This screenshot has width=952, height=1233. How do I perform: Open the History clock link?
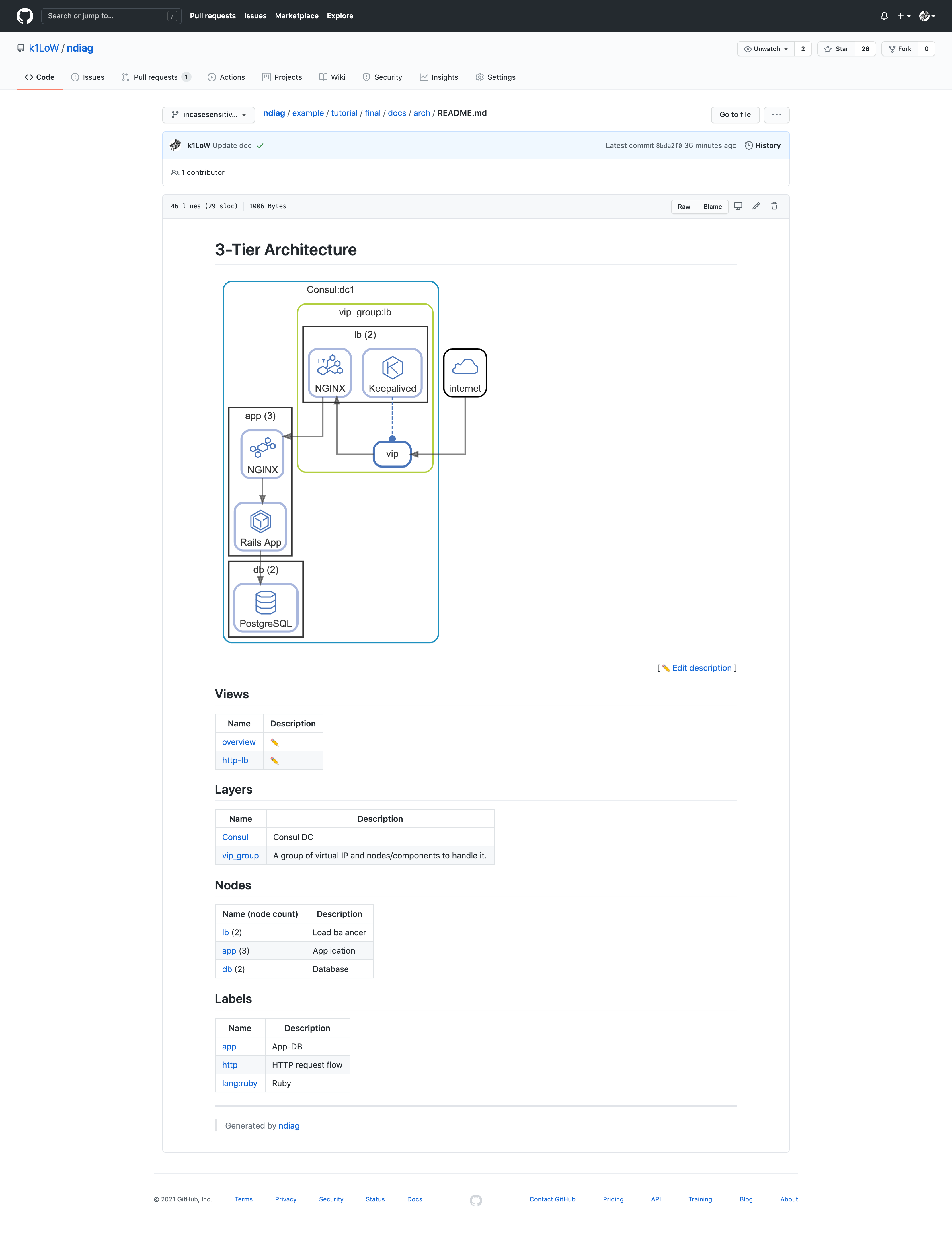click(762, 146)
